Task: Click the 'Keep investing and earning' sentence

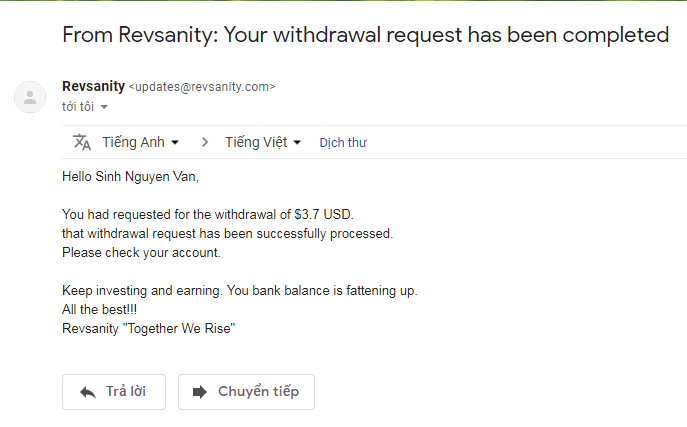Action: point(239,290)
